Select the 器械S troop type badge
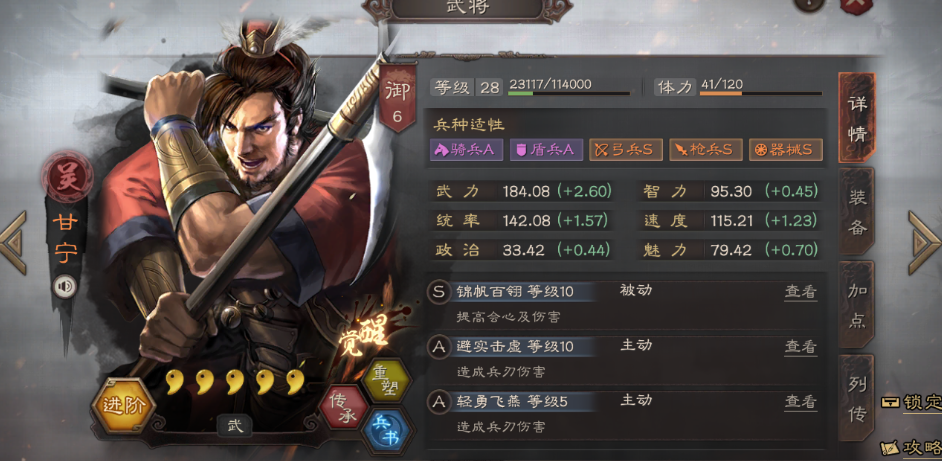The width and height of the screenshot is (942, 461). point(785,150)
